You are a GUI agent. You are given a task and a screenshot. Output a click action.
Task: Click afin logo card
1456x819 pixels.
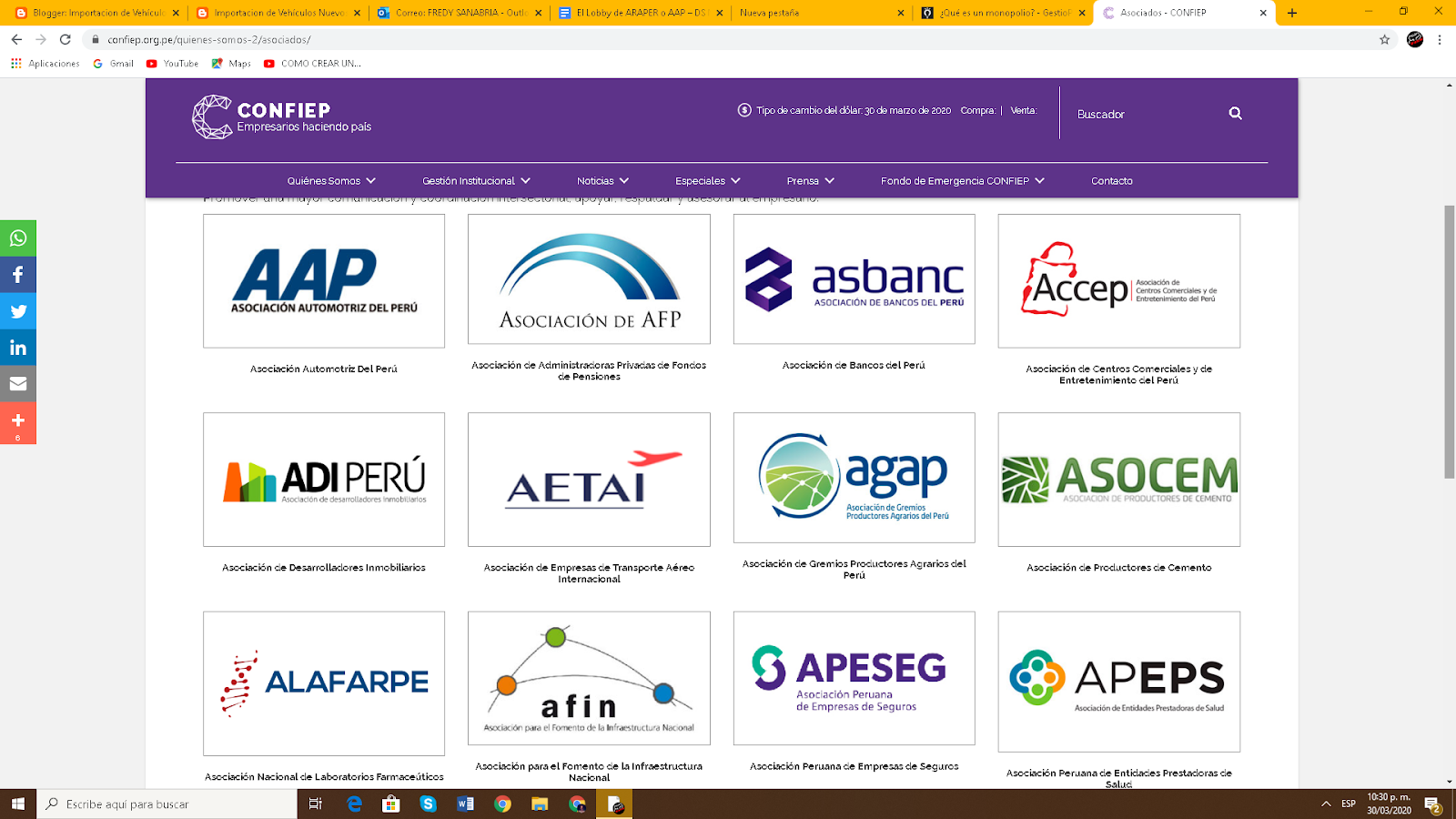click(589, 678)
